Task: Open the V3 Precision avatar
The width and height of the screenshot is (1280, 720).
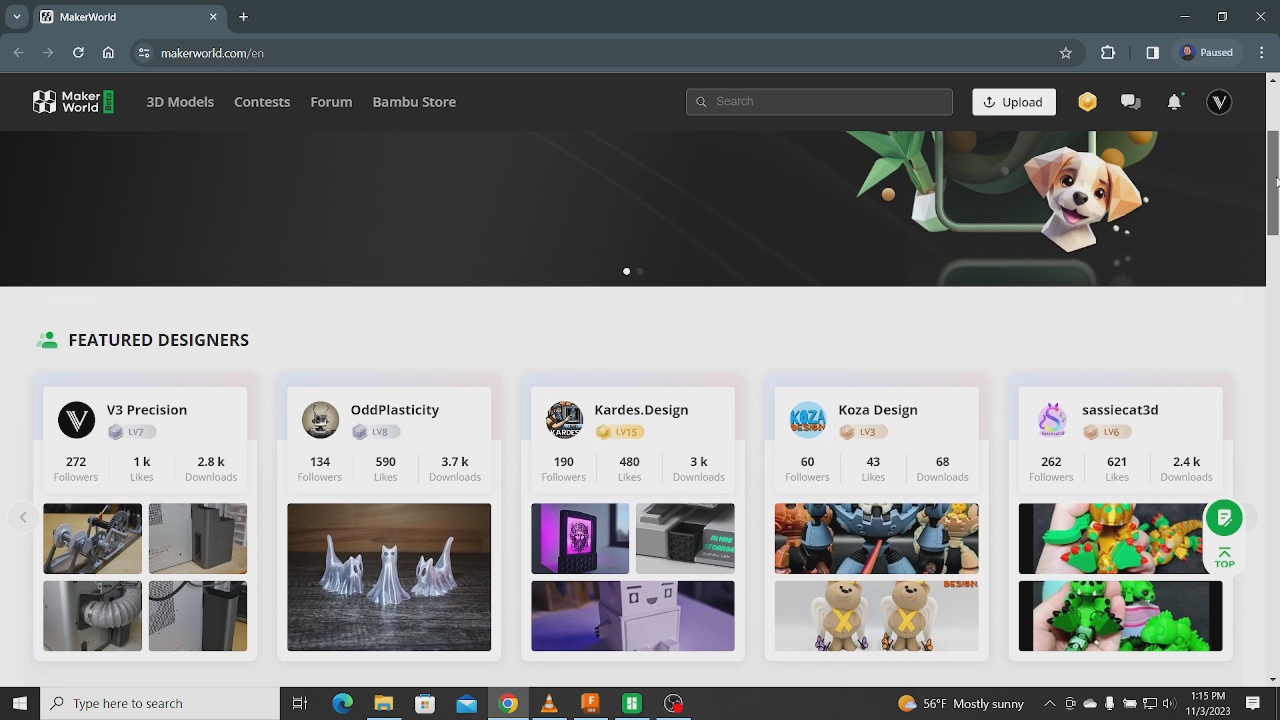Action: pos(76,420)
